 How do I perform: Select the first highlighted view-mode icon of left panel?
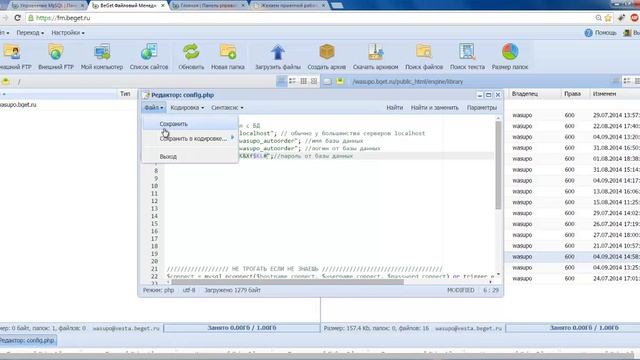pyautogui.click(x=281, y=81)
